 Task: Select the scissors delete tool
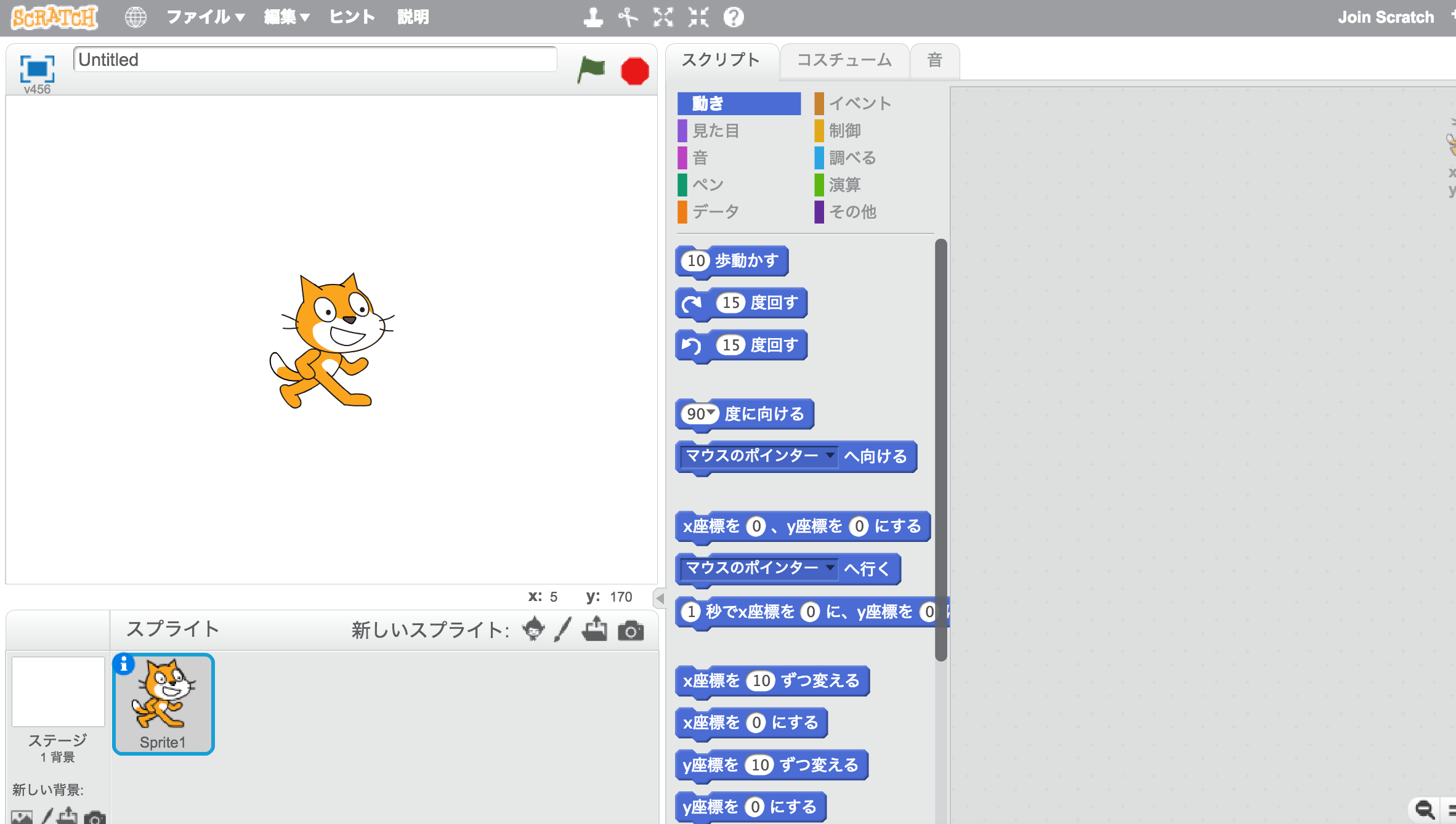point(628,17)
